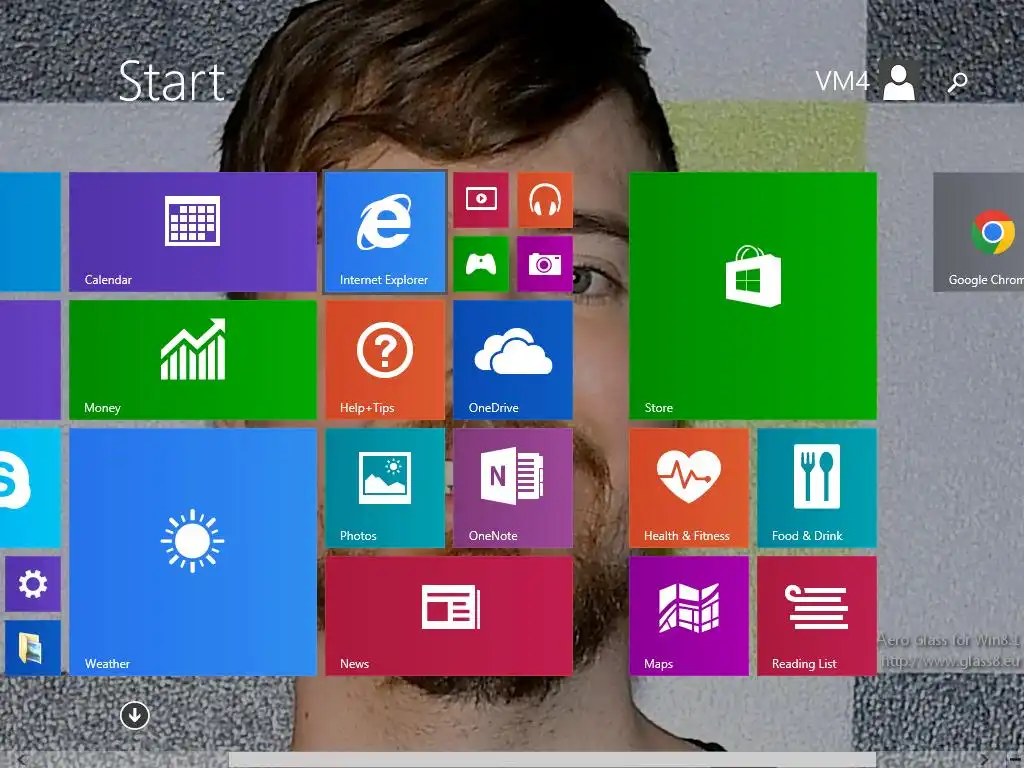This screenshot has height=768, width=1024.
Task: Open the OneDrive tile
Action: coord(513,360)
